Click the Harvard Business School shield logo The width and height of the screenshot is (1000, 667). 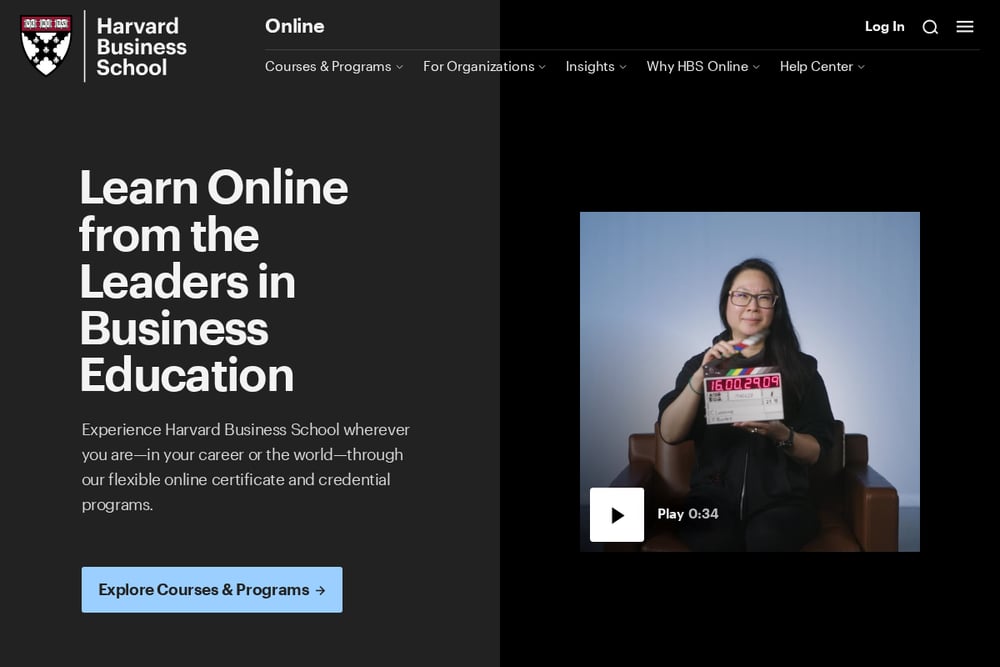coord(45,45)
